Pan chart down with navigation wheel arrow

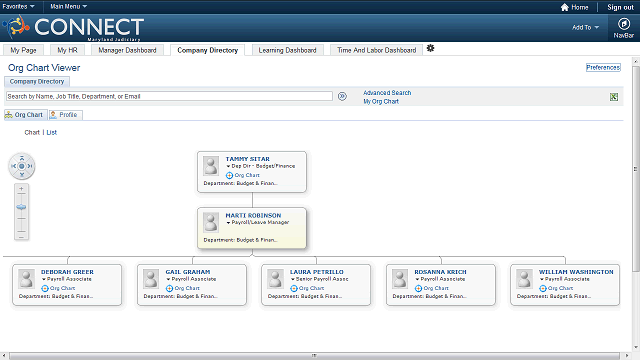[22, 174]
